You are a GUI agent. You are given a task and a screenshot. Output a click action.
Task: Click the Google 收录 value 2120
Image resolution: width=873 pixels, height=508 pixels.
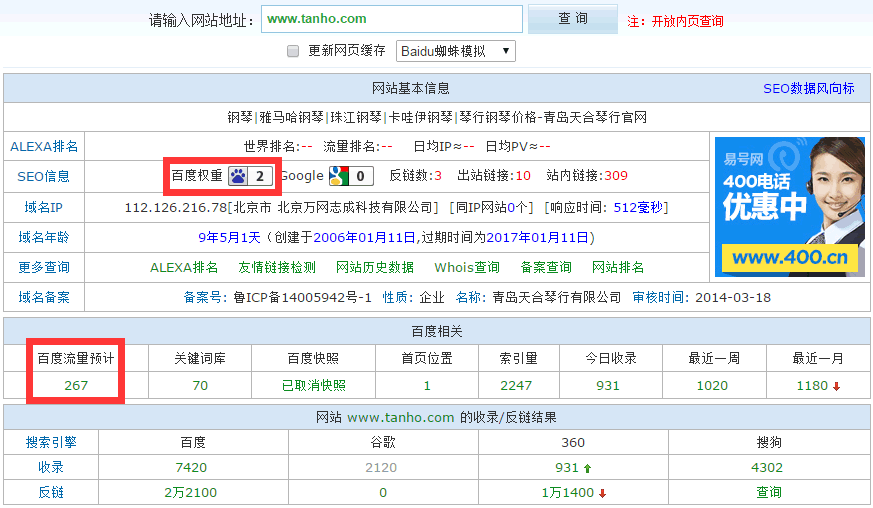(x=381, y=467)
